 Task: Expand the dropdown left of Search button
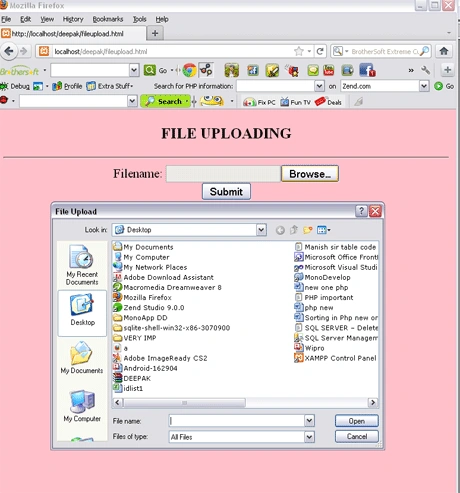coord(132,101)
